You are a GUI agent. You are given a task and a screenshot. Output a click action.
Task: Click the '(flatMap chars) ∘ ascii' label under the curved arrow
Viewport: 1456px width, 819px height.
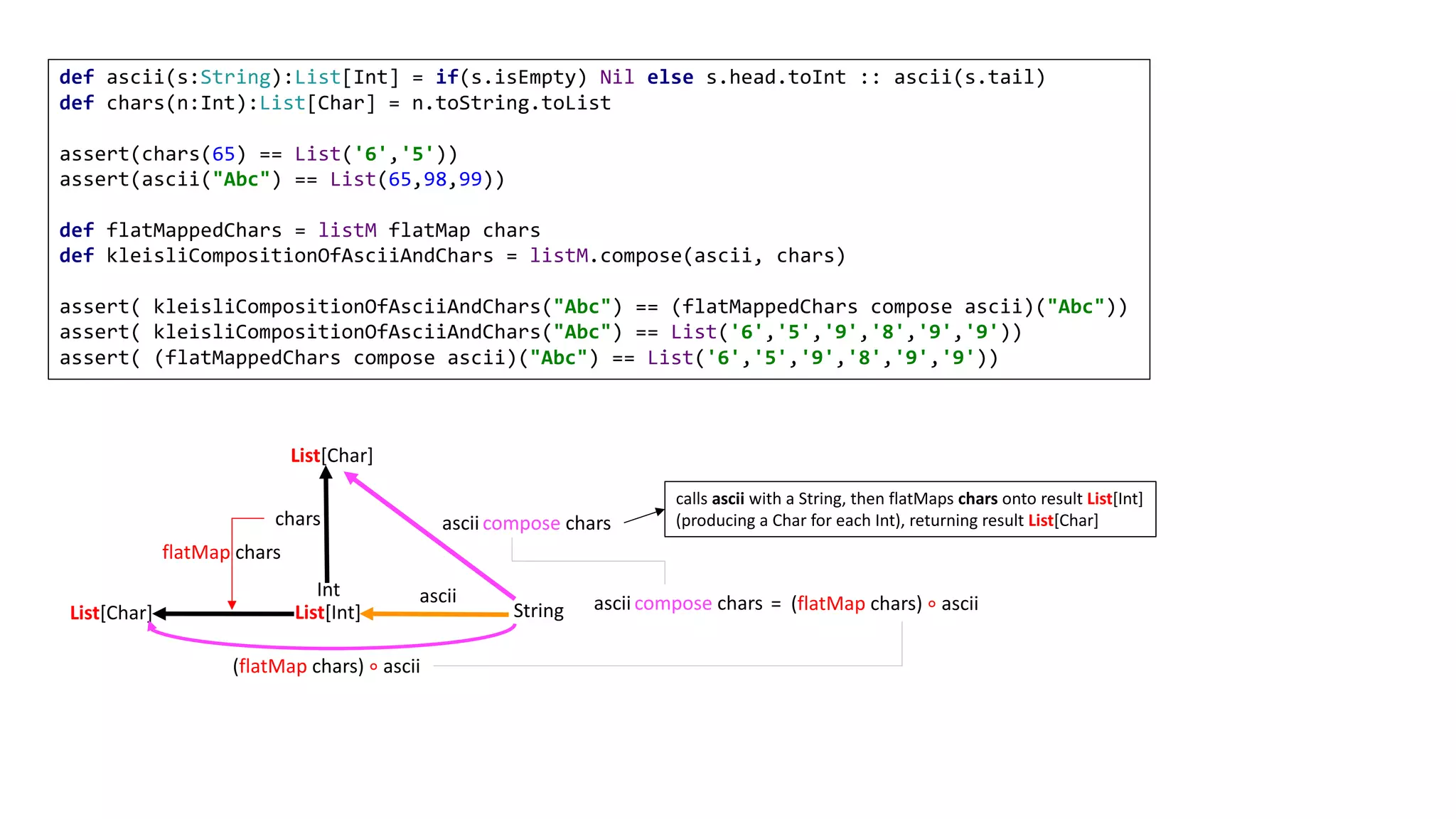[x=326, y=666]
